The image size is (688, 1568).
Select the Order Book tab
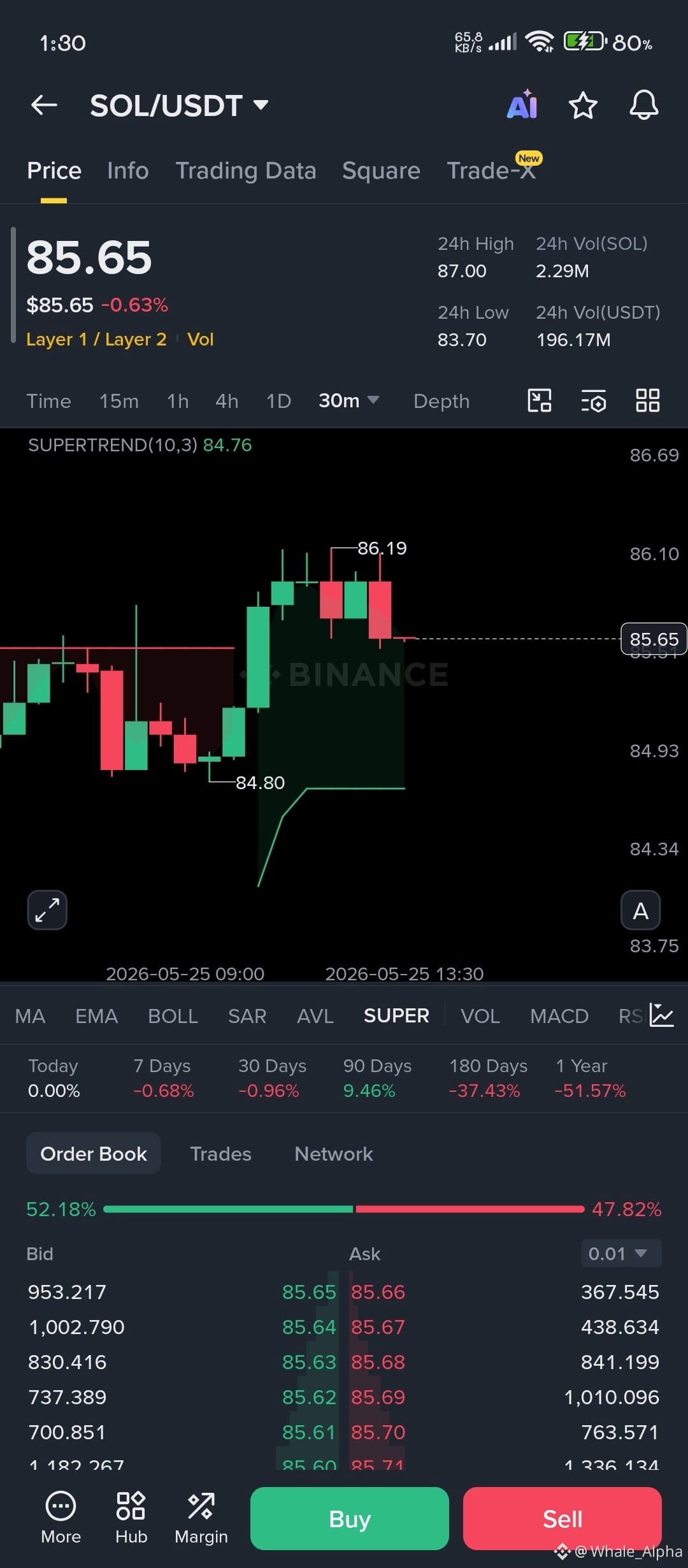click(94, 1154)
